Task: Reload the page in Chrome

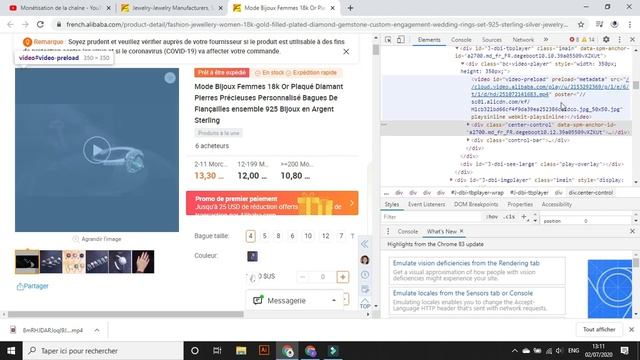Action: (x=40, y=24)
